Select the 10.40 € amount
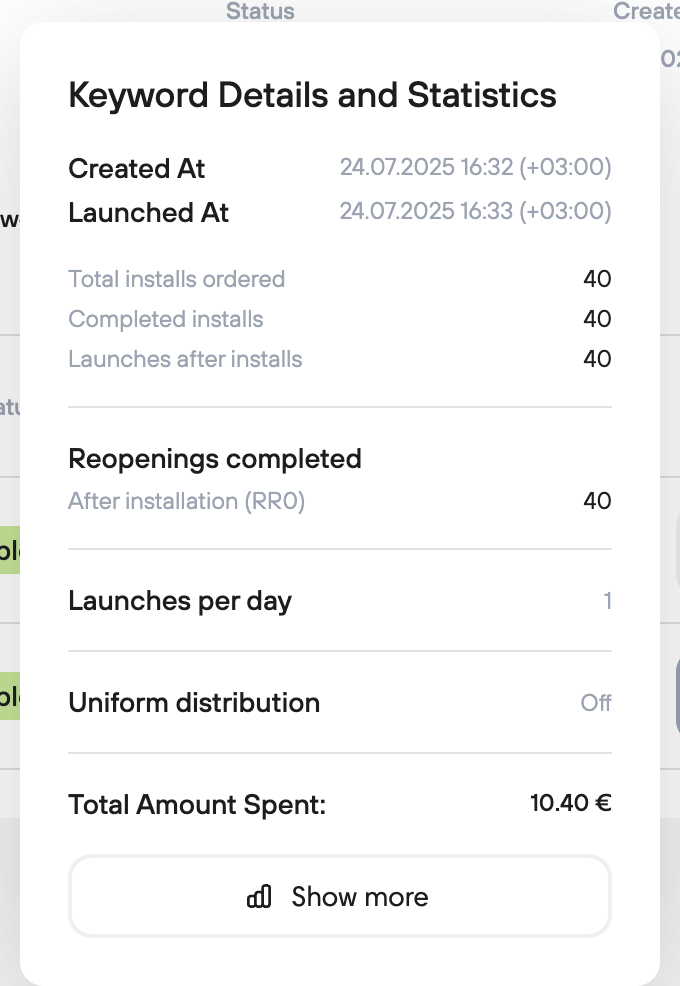Screen dimensions: 680x986 pyautogui.click(x=570, y=803)
